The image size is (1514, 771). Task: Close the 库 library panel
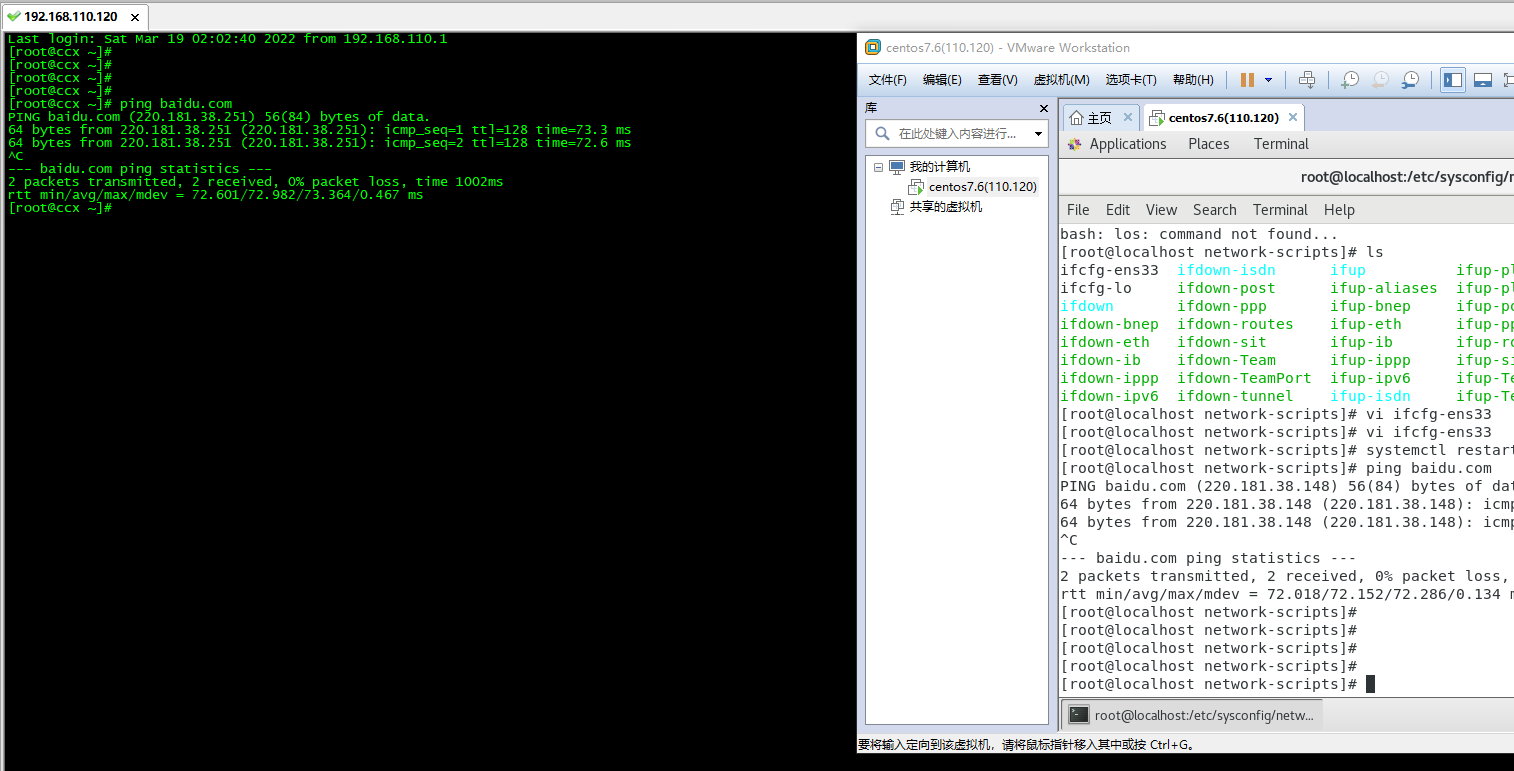point(1044,108)
